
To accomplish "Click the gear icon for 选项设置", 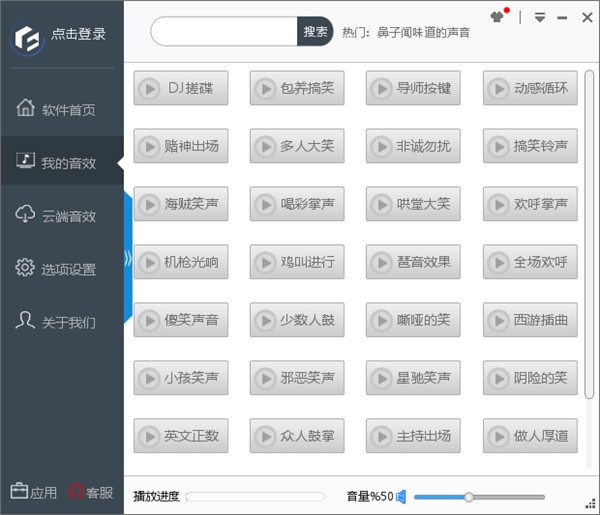I will coord(25,267).
